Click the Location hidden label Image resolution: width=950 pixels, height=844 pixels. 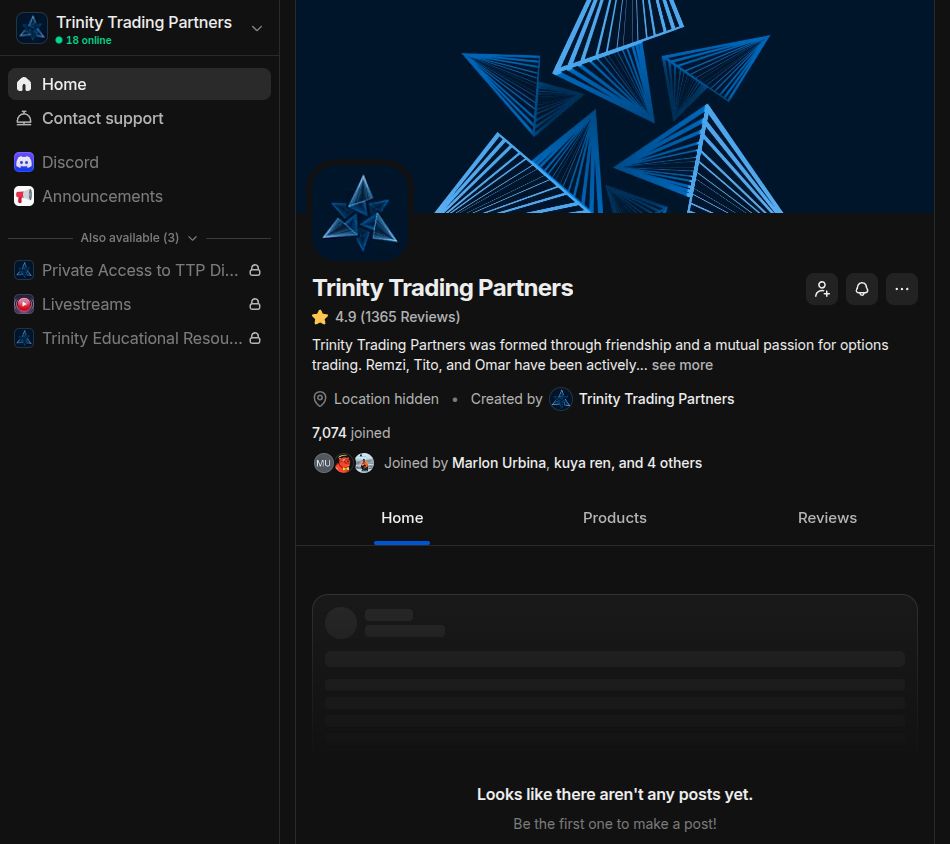pos(386,399)
